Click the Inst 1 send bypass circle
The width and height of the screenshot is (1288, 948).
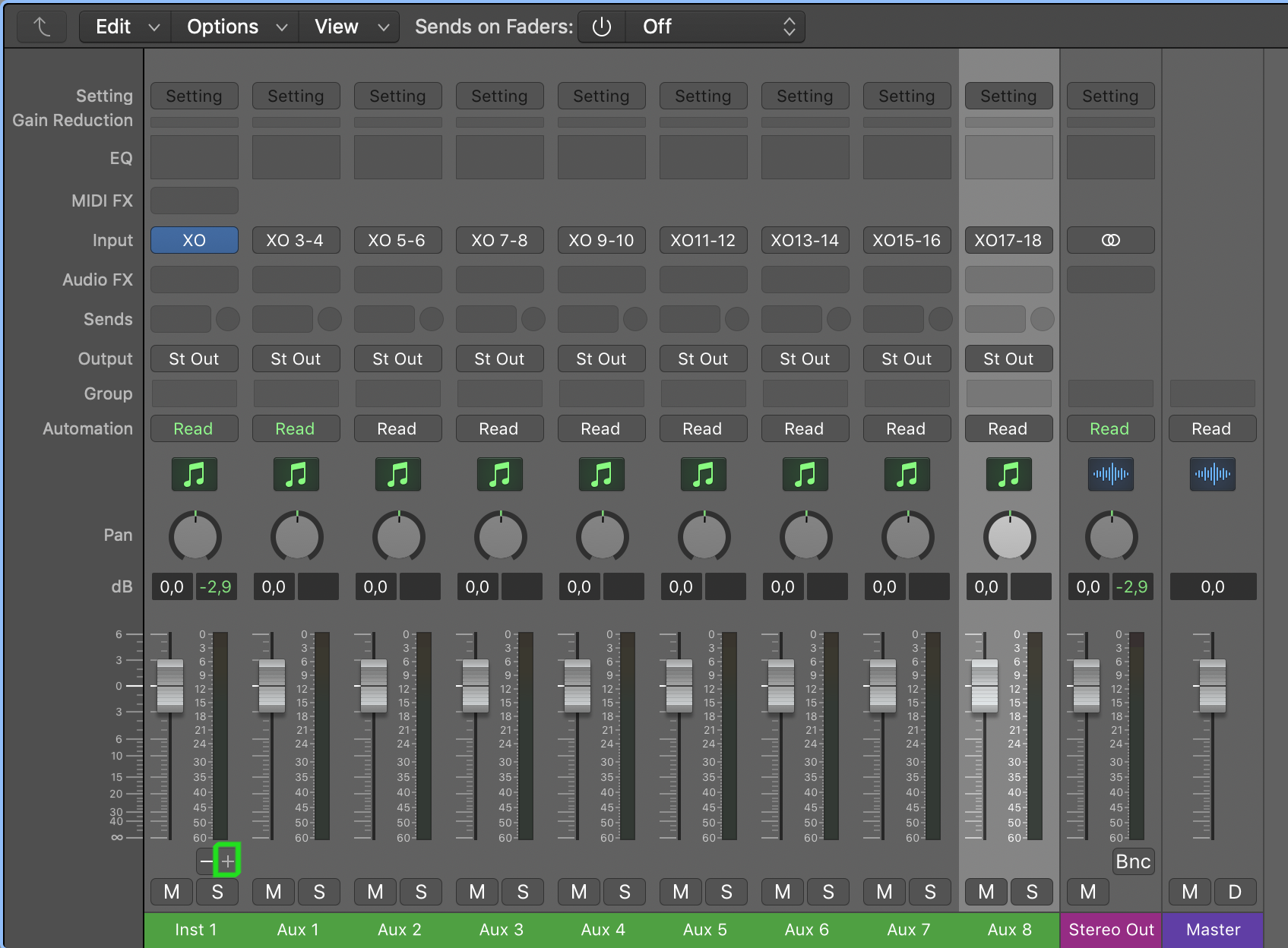(228, 319)
